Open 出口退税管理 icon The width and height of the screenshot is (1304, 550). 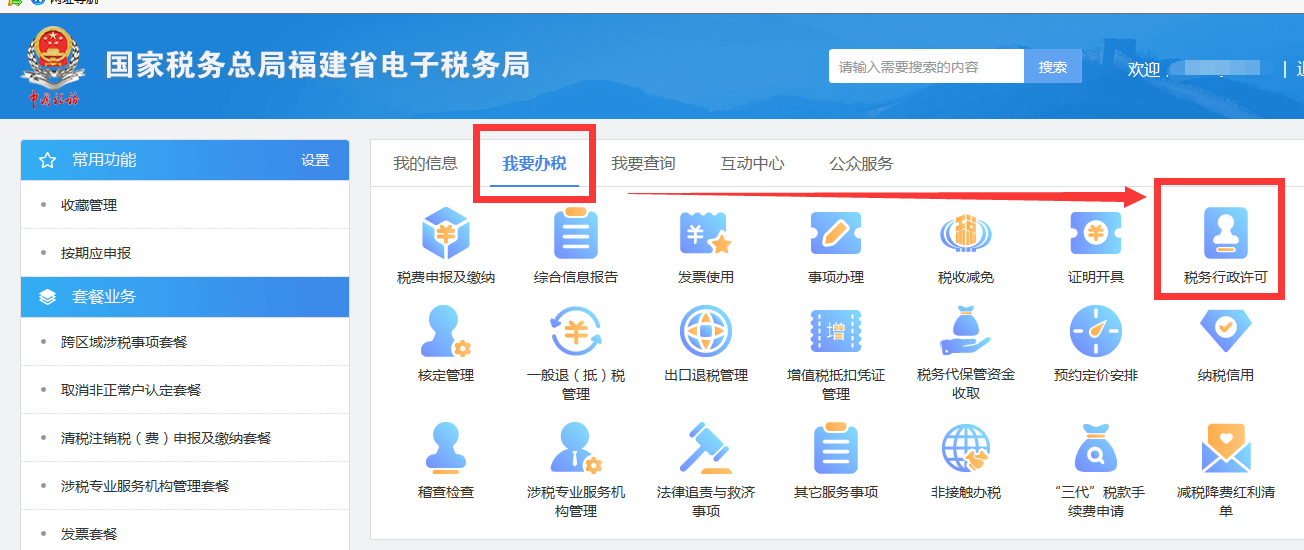[706, 332]
